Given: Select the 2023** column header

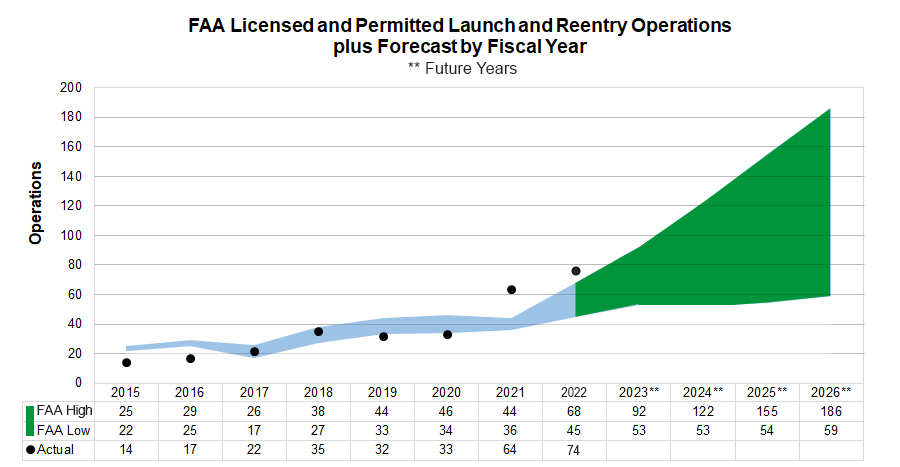Looking at the screenshot, I should (x=639, y=392).
